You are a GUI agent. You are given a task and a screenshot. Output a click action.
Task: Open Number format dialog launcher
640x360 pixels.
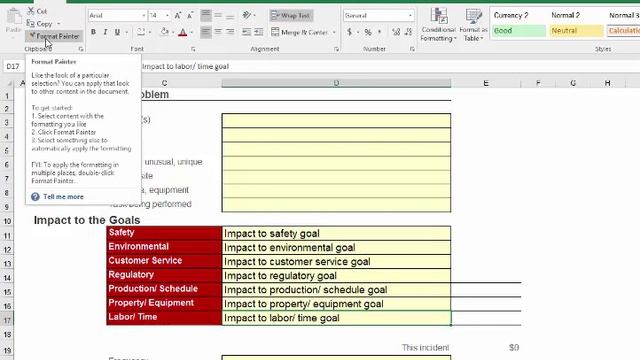pyautogui.click(x=412, y=49)
